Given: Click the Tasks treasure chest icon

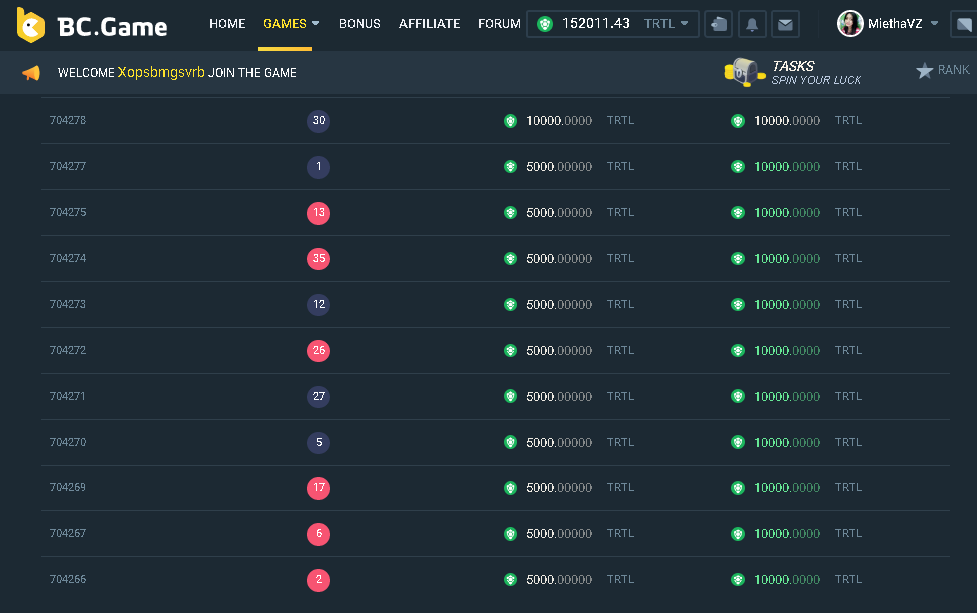Looking at the screenshot, I should (742, 72).
